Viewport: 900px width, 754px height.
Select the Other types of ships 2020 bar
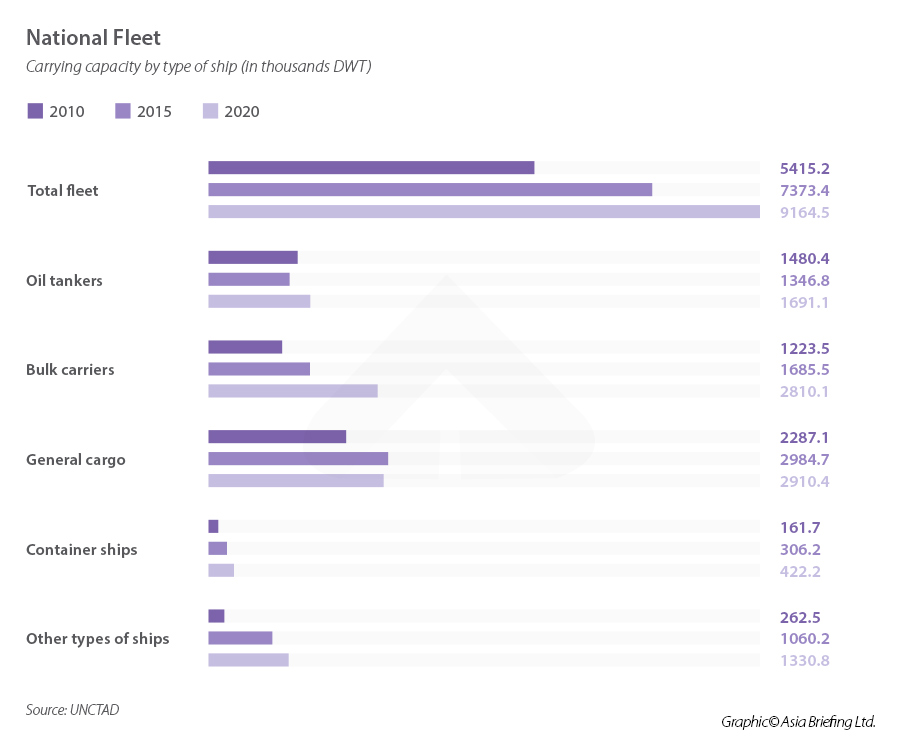click(248, 660)
